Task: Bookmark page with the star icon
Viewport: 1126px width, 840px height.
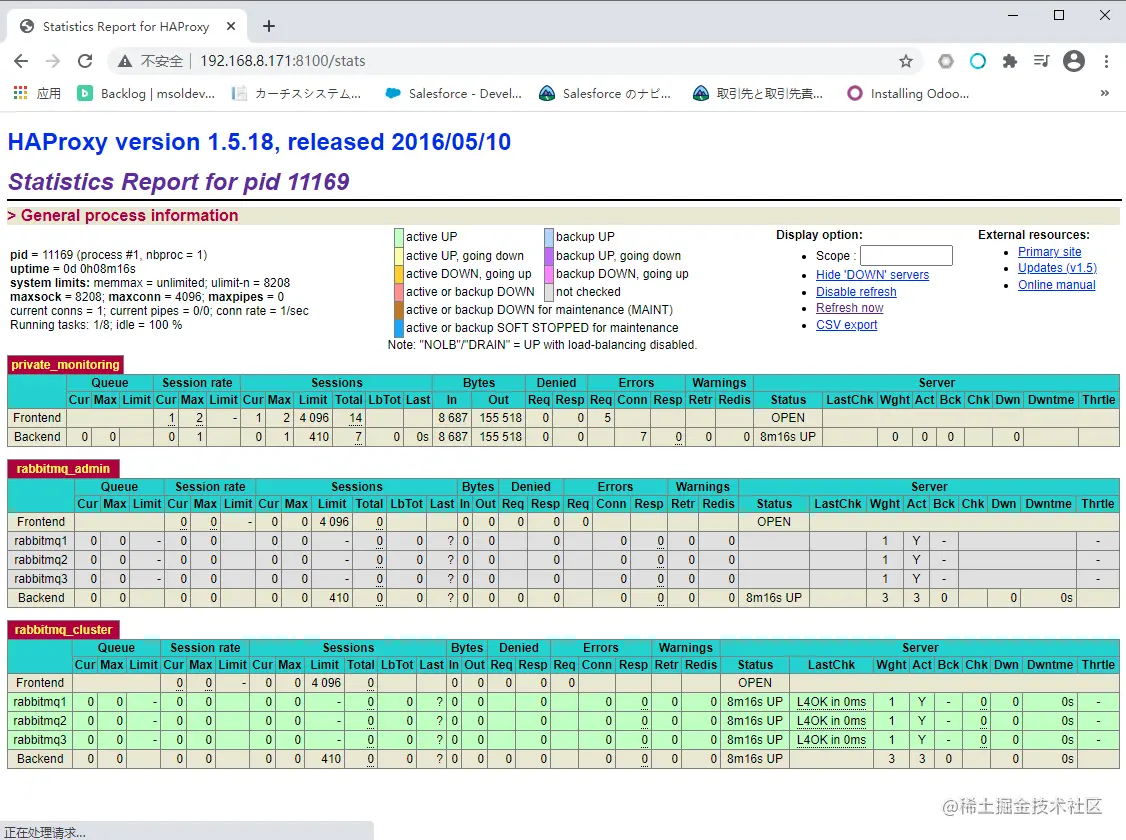Action: (906, 61)
